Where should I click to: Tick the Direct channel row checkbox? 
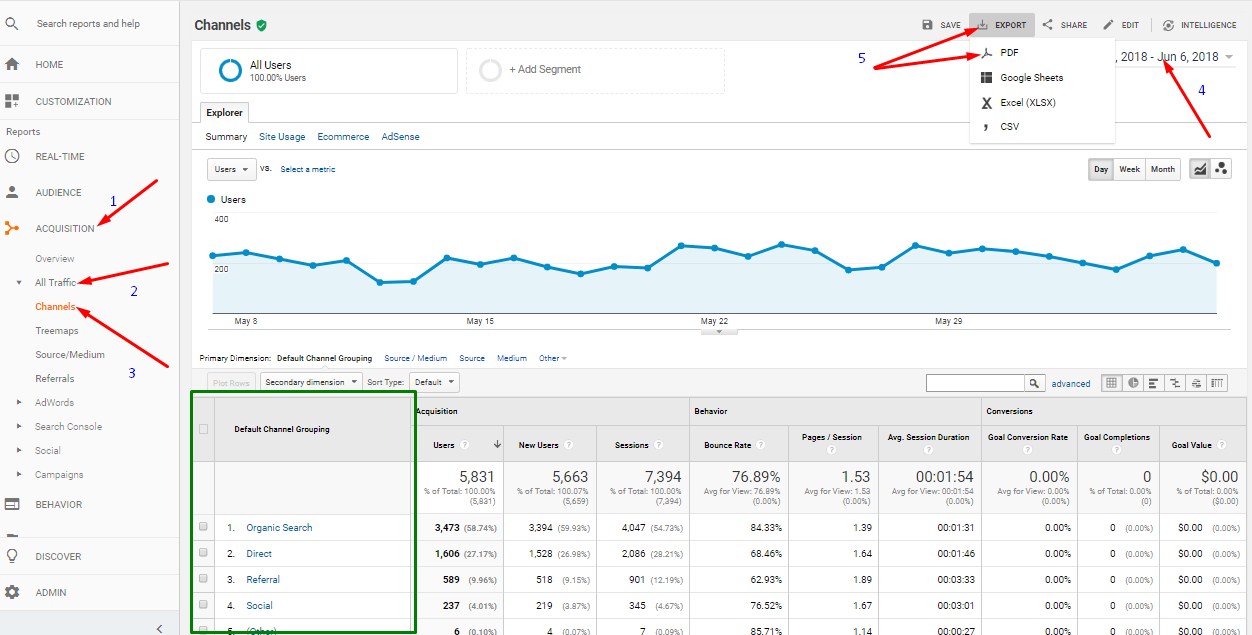point(204,553)
